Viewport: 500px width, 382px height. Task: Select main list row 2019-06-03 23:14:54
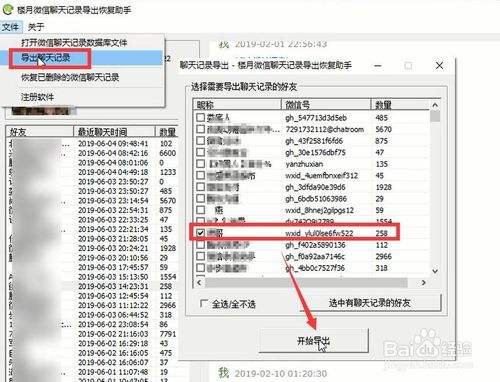93,201
